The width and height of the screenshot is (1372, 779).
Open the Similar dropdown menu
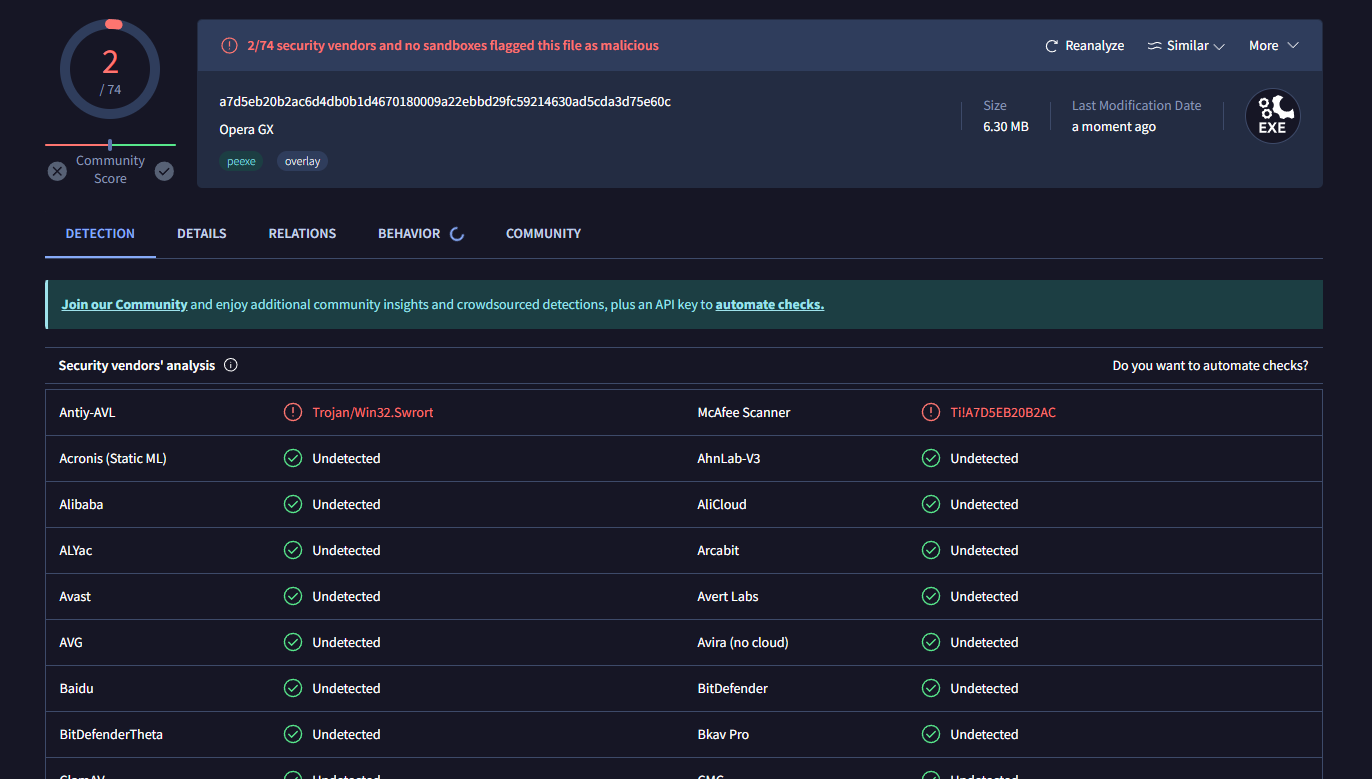(1186, 46)
